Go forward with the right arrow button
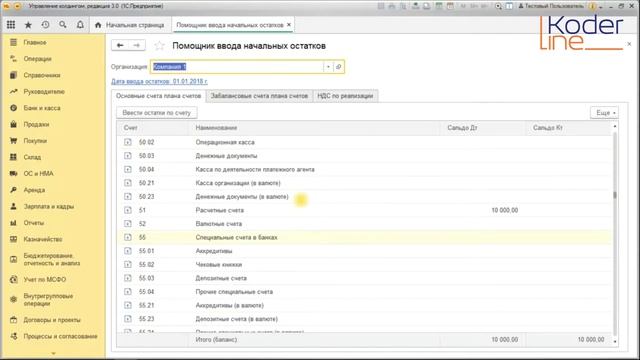This screenshot has width=640, height=360. [137, 45]
